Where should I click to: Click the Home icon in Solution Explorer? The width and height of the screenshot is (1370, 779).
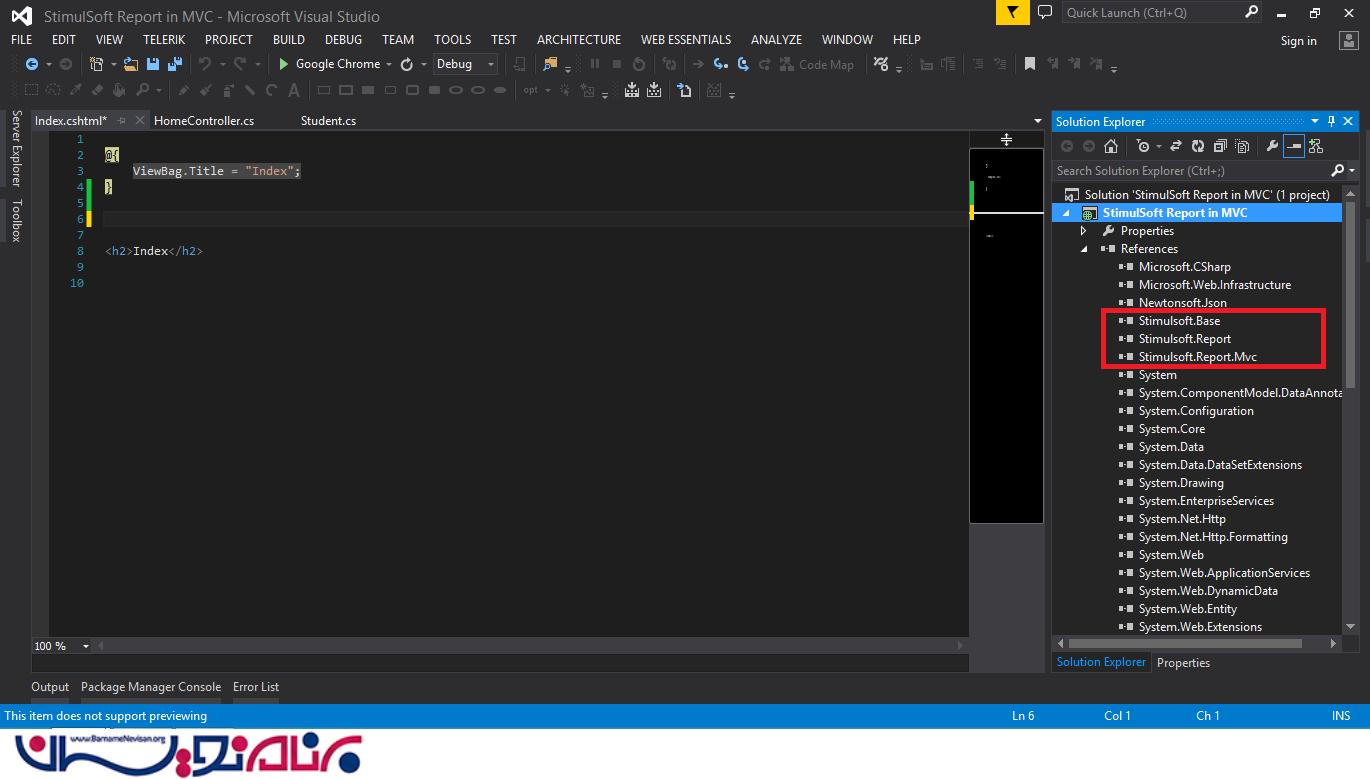[1110, 146]
